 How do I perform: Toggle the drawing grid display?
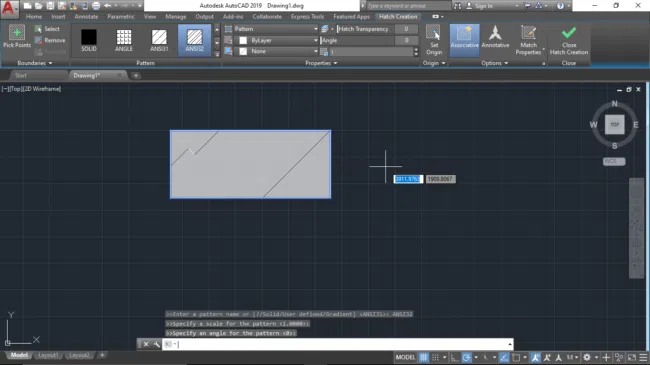pos(423,357)
